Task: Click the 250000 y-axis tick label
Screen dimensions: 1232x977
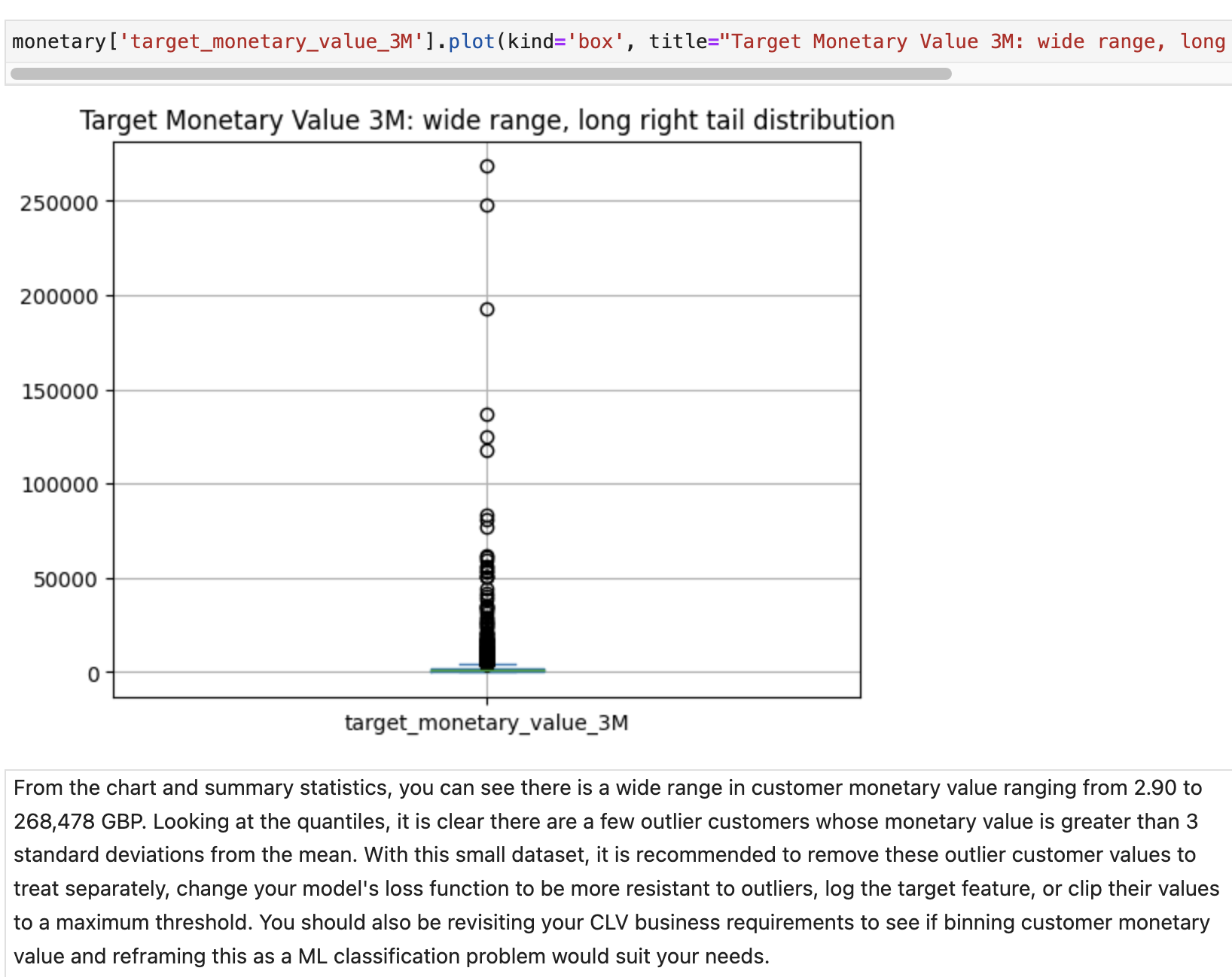Action: point(59,203)
